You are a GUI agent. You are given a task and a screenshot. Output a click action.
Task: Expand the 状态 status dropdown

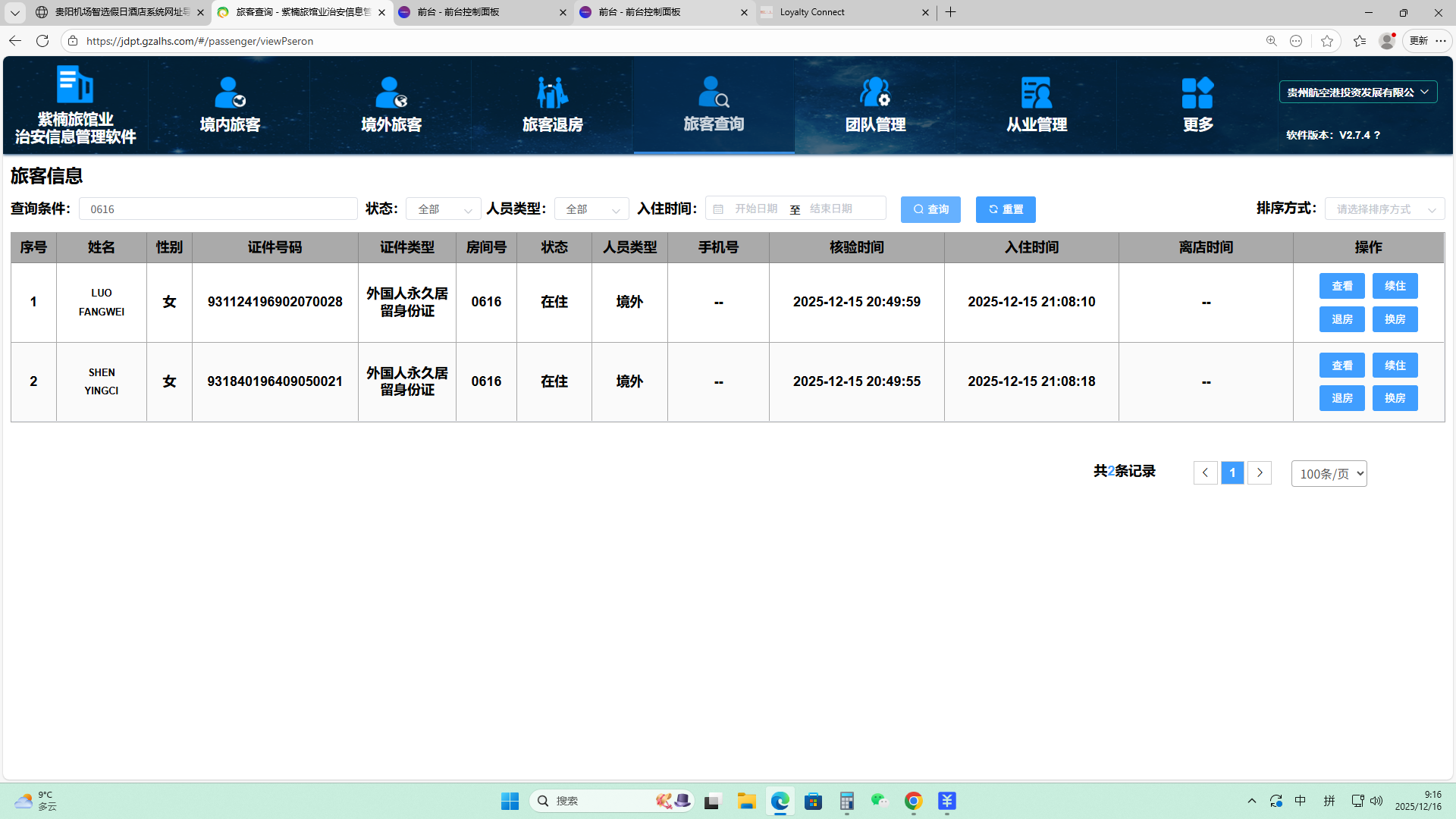coord(444,209)
